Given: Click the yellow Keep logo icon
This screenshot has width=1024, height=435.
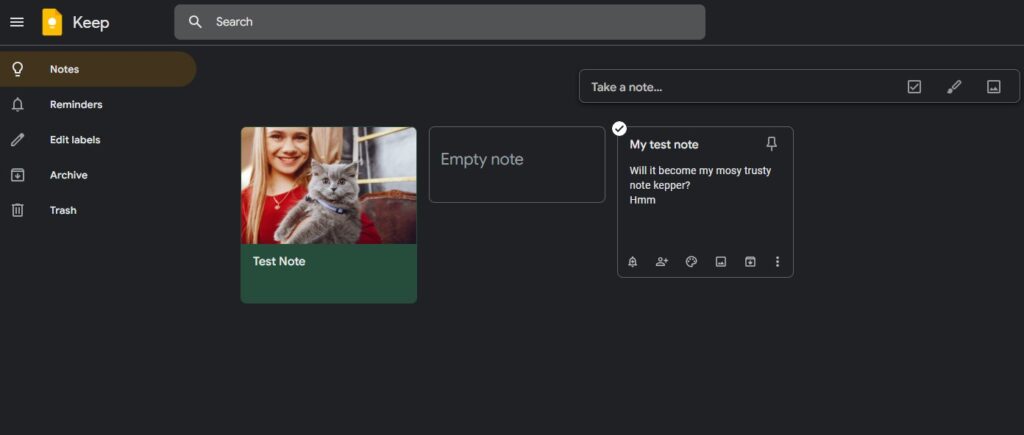Looking at the screenshot, I should (52, 22).
